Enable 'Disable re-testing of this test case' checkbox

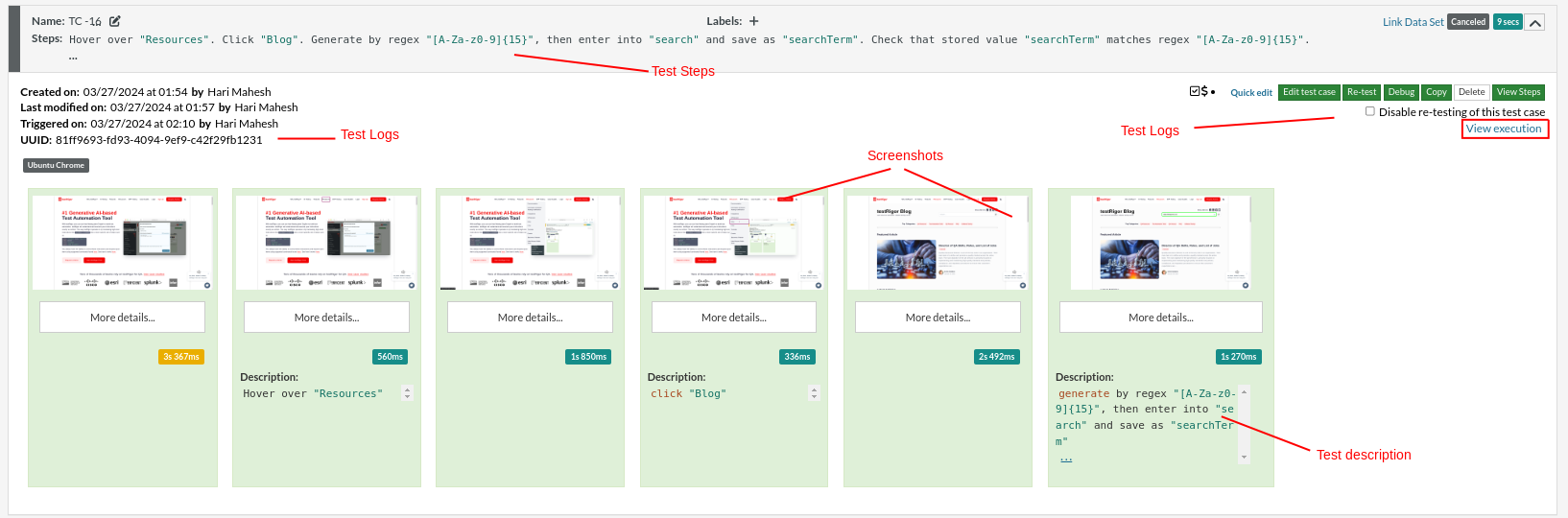[1370, 111]
